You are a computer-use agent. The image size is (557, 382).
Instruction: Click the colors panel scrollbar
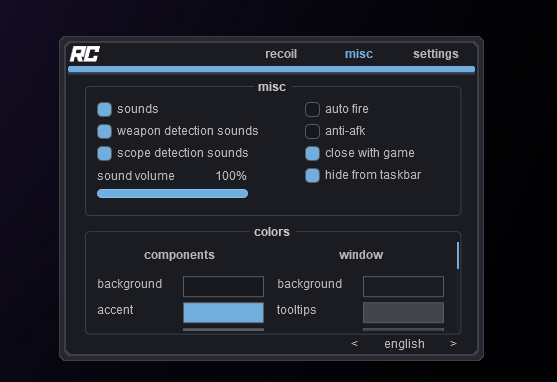(458, 255)
